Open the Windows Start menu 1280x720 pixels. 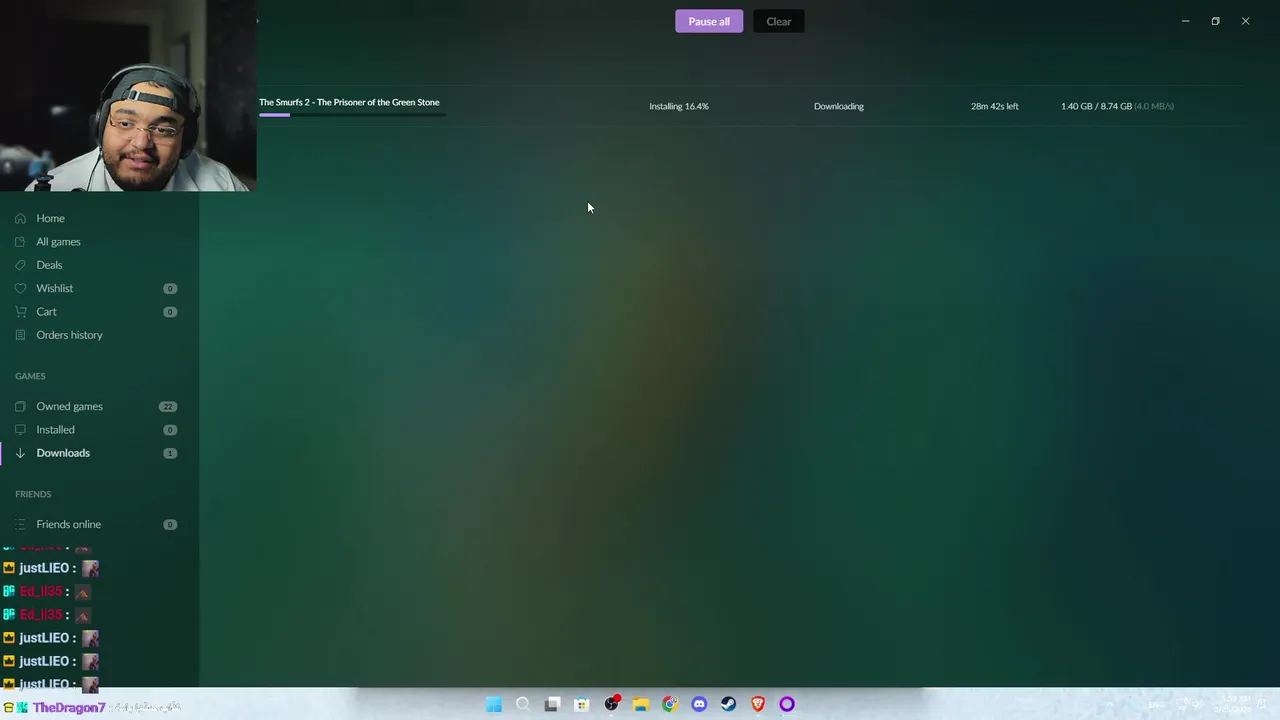(x=493, y=704)
